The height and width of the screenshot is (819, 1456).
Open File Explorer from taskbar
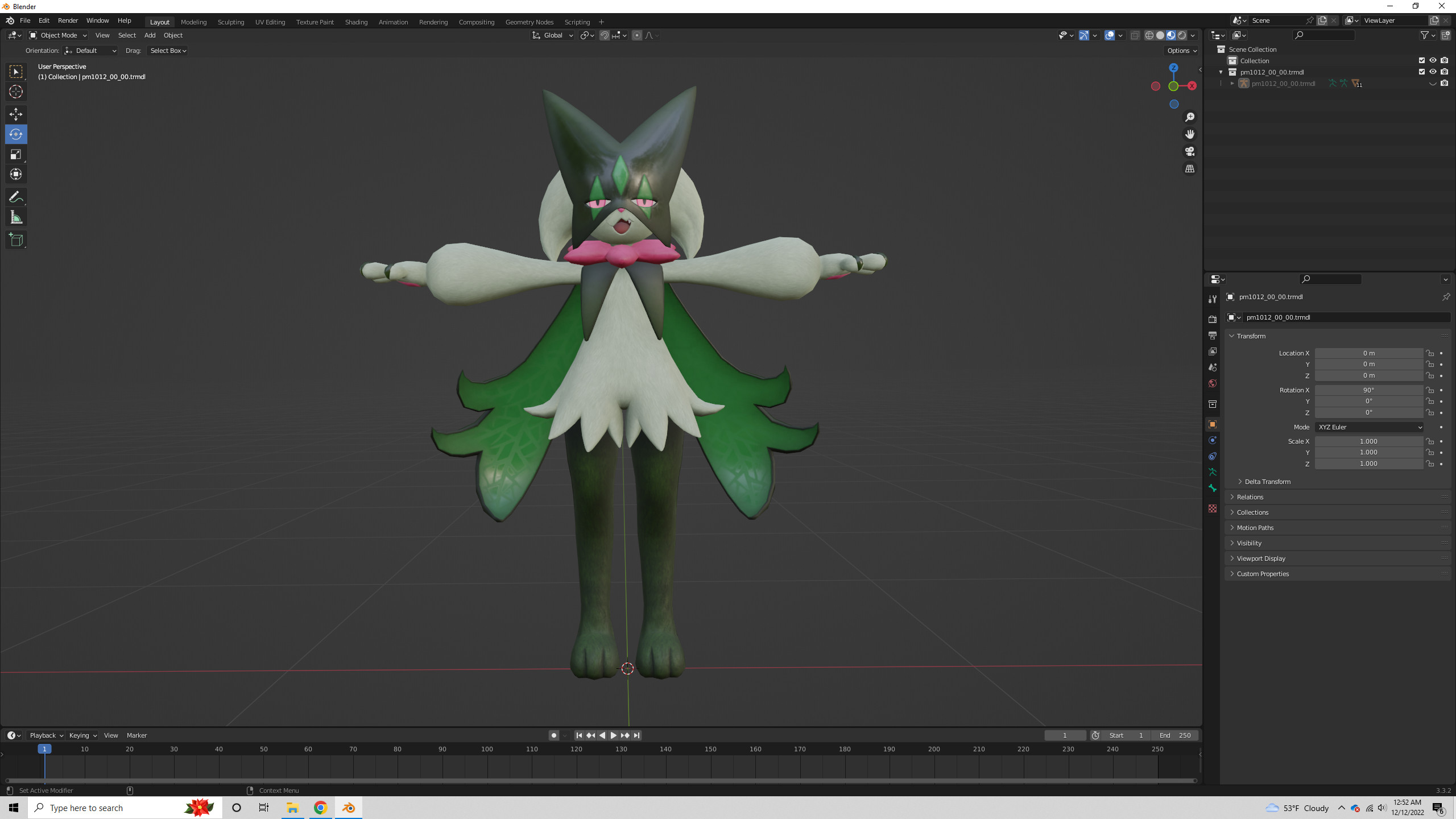click(292, 808)
